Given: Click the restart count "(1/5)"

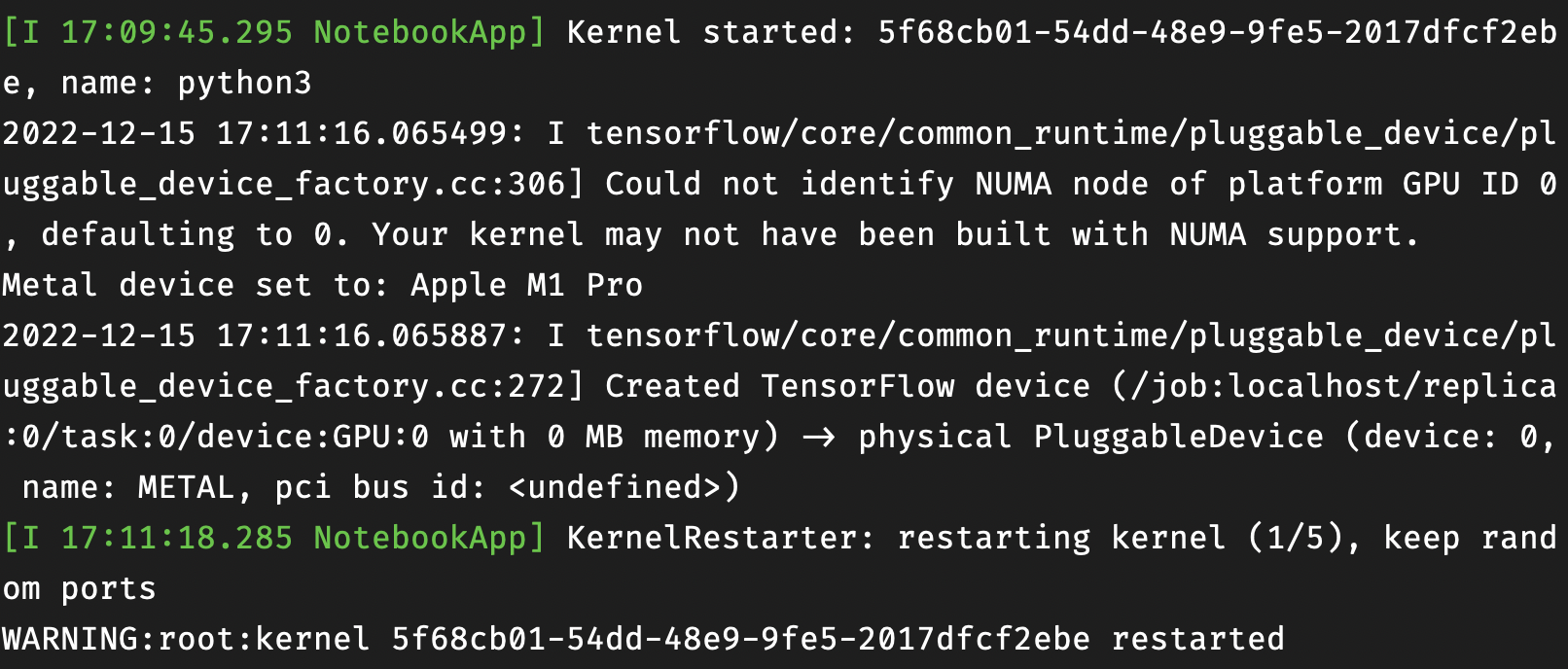Looking at the screenshot, I should click(x=1294, y=538).
